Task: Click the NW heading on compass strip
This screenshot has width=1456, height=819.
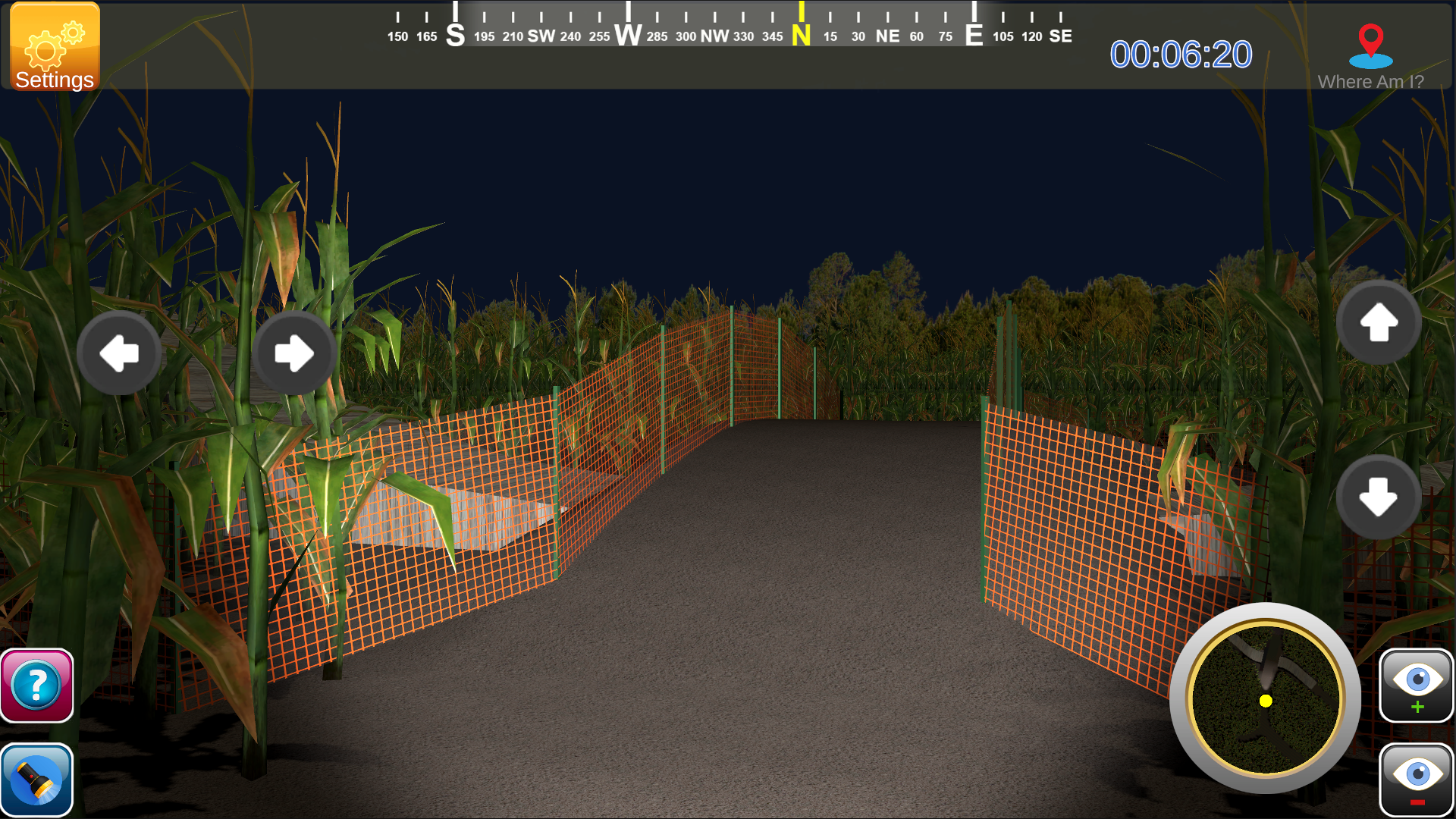Action: tap(714, 36)
